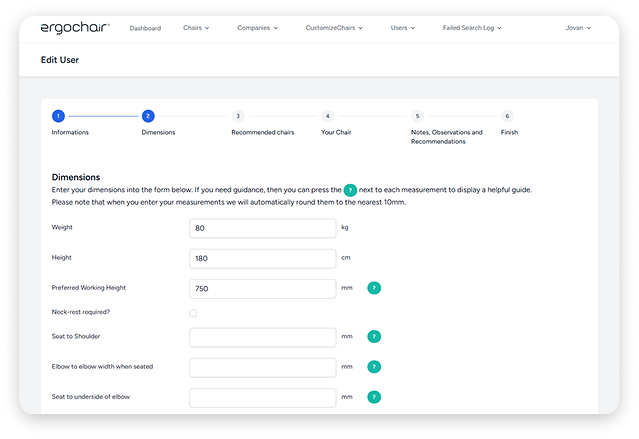Expand the Chairs dropdown menu
Viewport: 639px width, 439px height.
196,28
